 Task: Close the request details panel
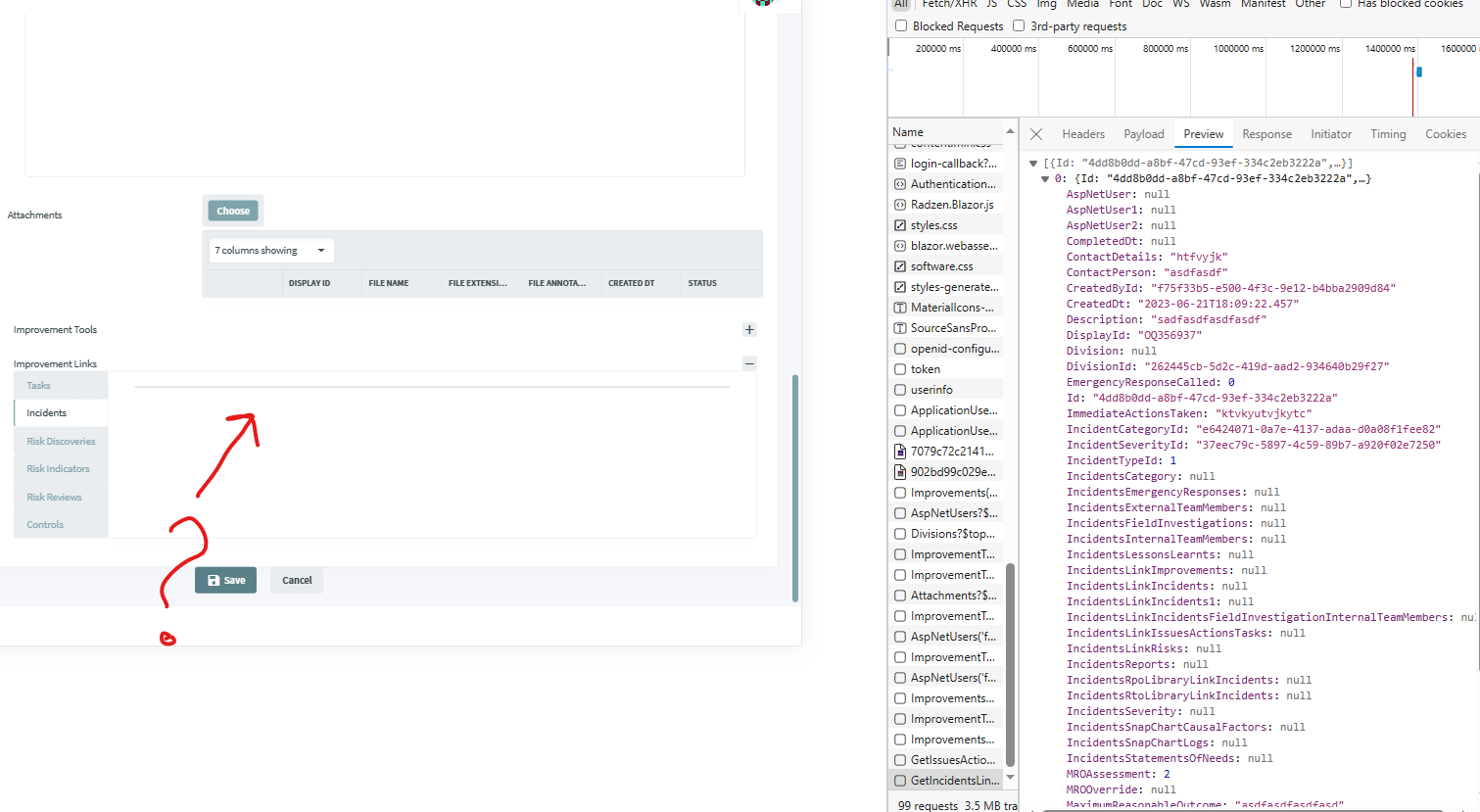tap(1036, 134)
